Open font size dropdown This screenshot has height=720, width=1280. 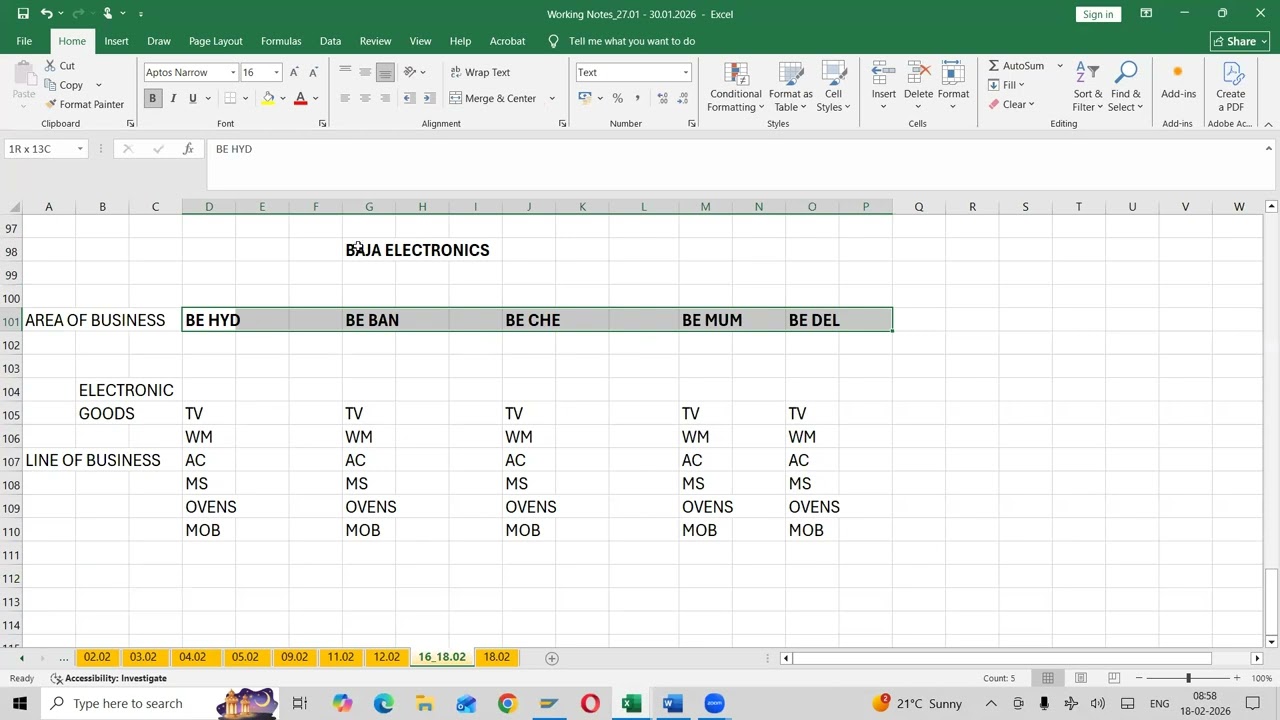click(276, 72)
